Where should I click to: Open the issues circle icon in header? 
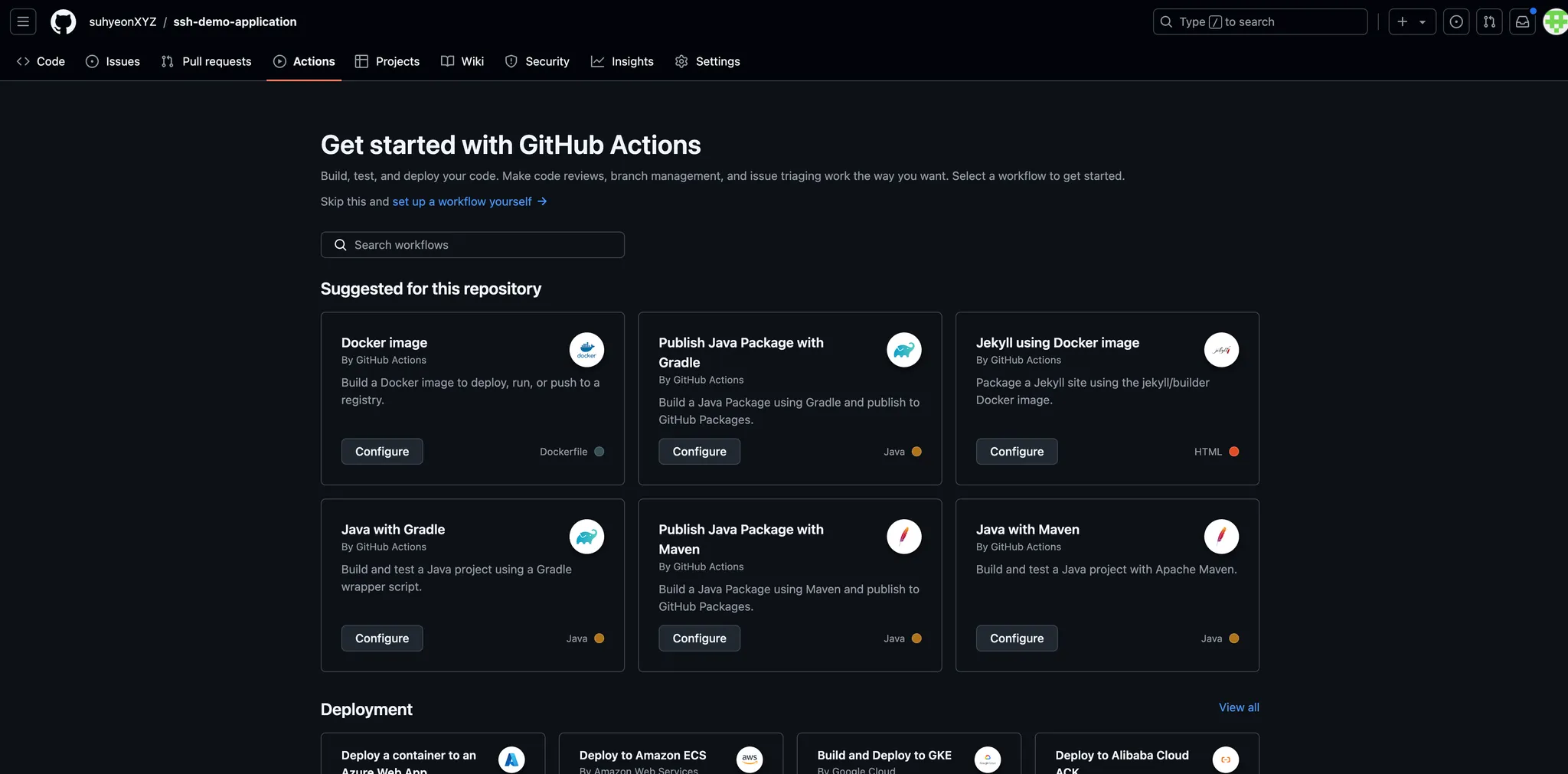coord(1456,21)
